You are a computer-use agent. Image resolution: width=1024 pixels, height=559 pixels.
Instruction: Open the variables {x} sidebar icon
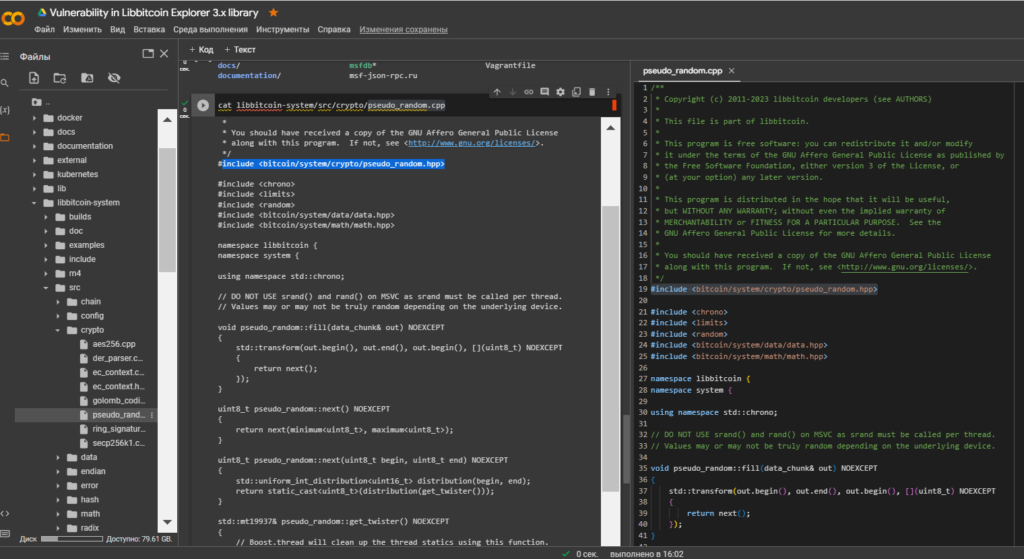(5, 110)
